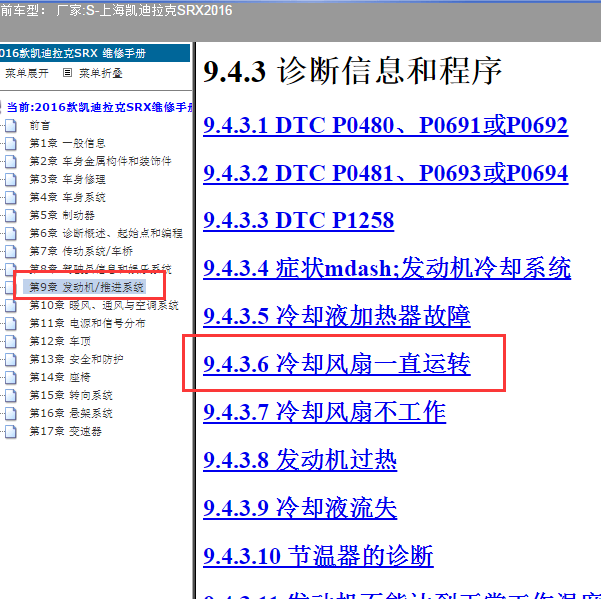This screenshot has height=599, width=601.
Task: Click 菜单展开 to expand the menu
Action: click(x=27, y=73)
